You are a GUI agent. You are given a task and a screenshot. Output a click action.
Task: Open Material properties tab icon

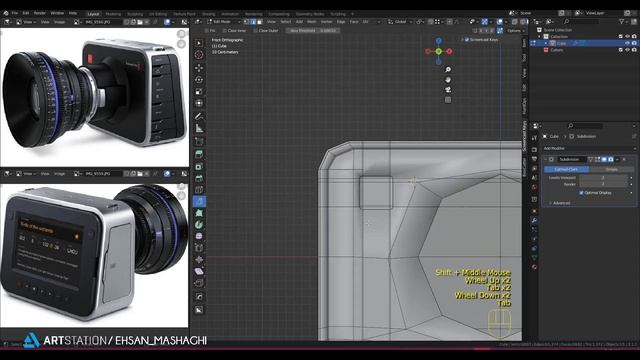[534, 267]
